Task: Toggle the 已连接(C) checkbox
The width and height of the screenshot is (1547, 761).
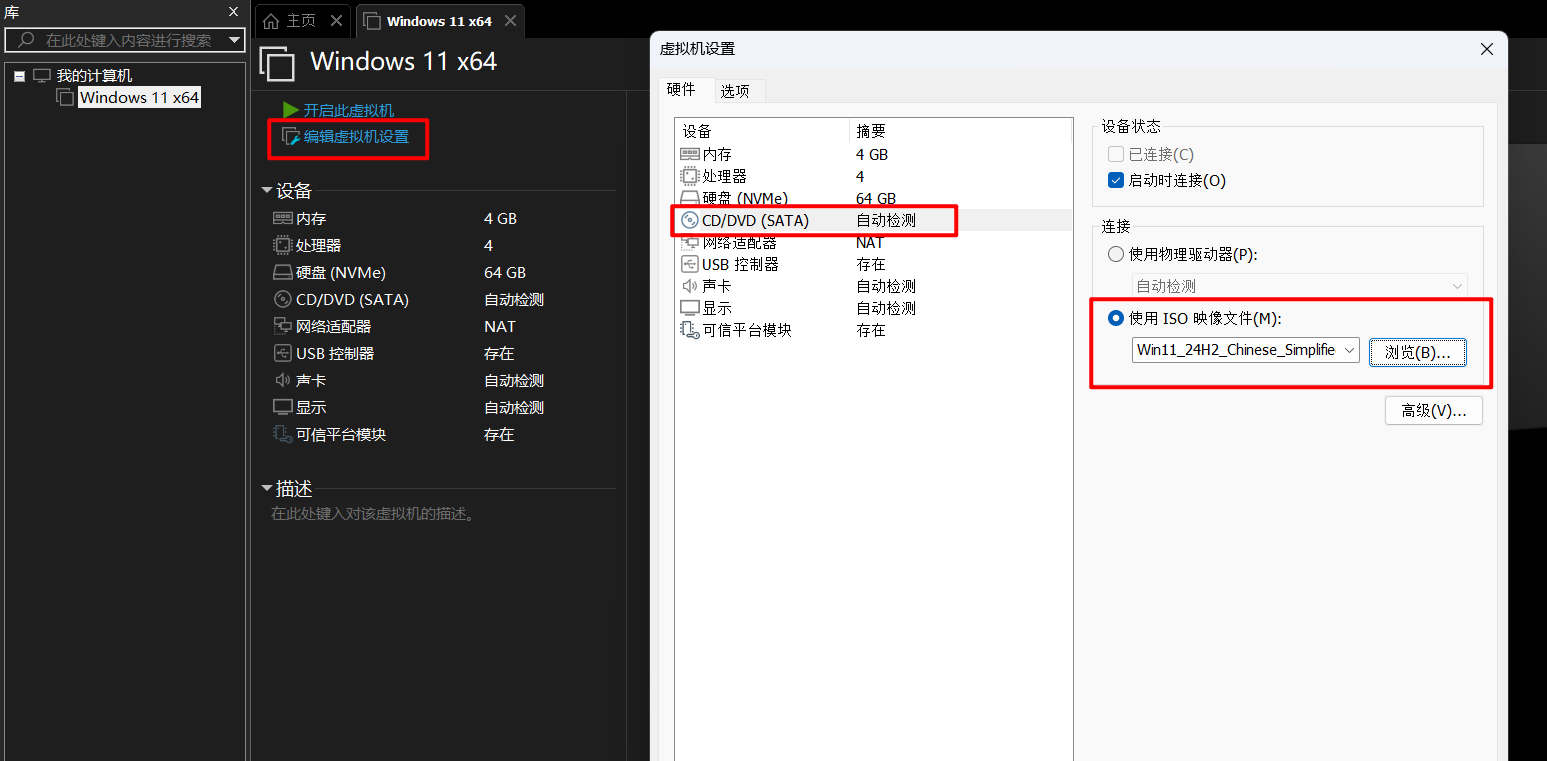Action: tap(1116, 154)
